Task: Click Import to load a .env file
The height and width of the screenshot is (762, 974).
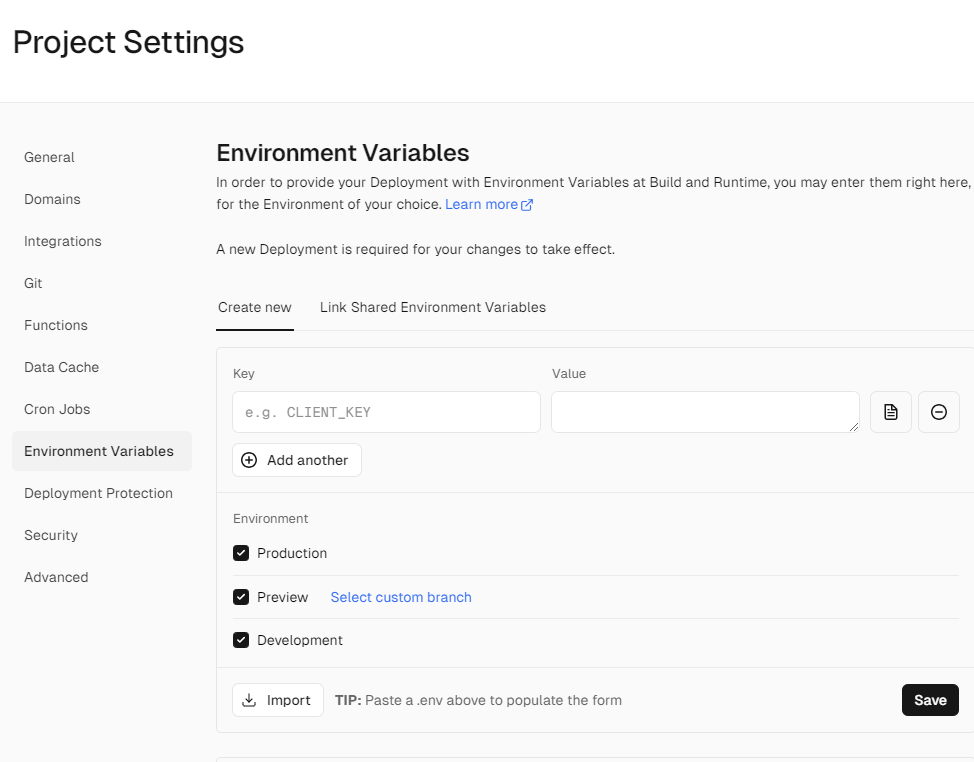Action: click(x=278, y=700)
